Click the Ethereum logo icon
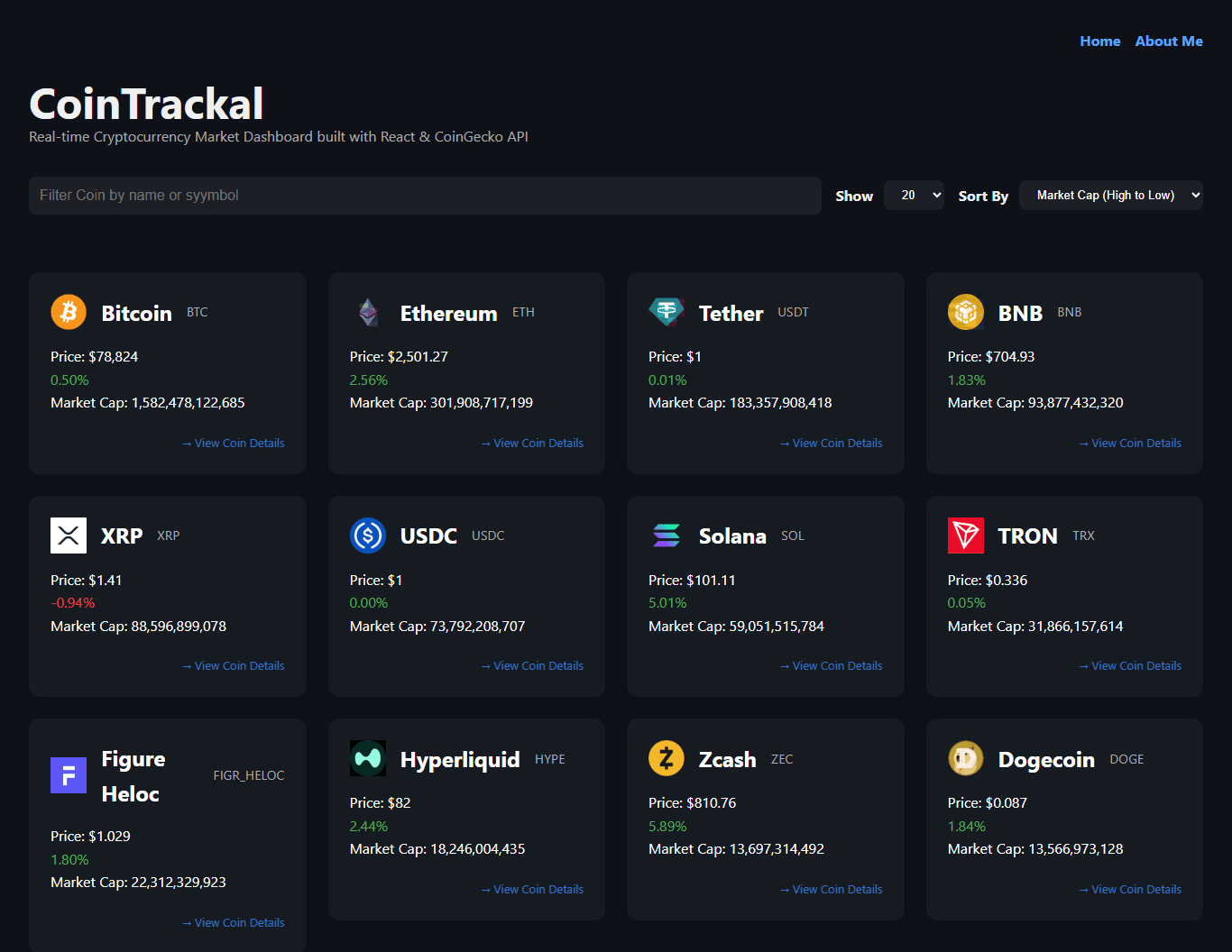Screen dimensions: 1232x952 click(x=368, y=312)
